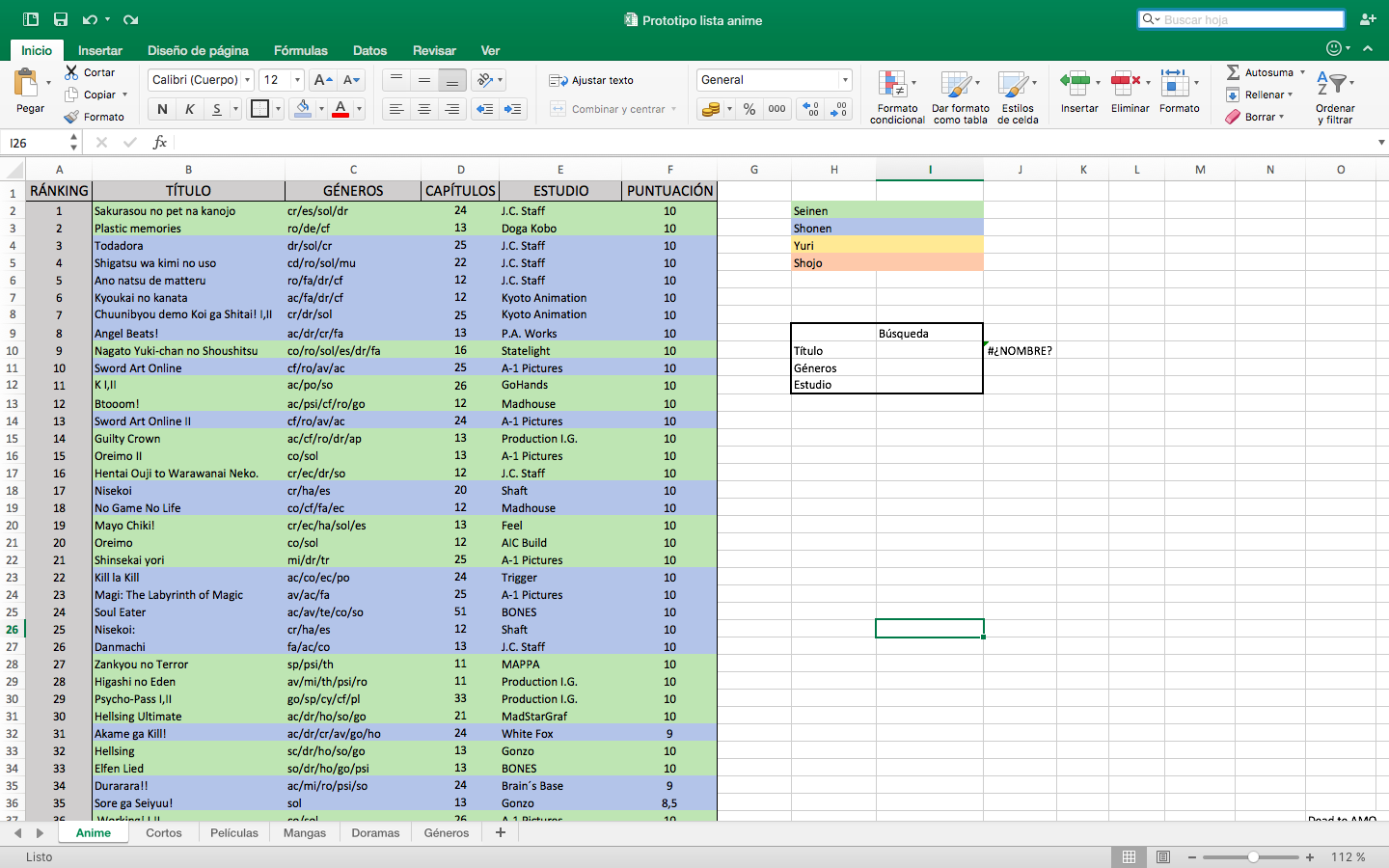Image resolution: width=1389 pixels, height=868 pixels.
Task: Open Ordenar y filtrar menu
Action: pos(1335,96)
